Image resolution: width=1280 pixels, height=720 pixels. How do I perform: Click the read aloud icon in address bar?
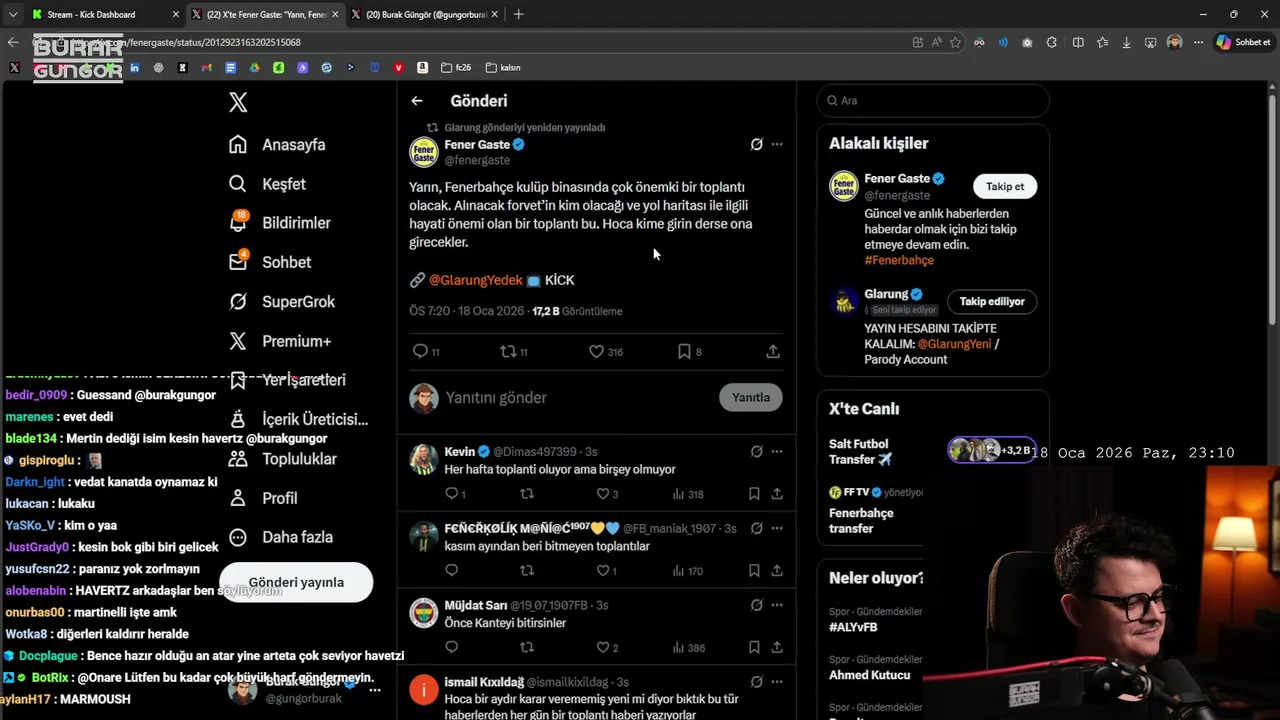coord(936,42)
